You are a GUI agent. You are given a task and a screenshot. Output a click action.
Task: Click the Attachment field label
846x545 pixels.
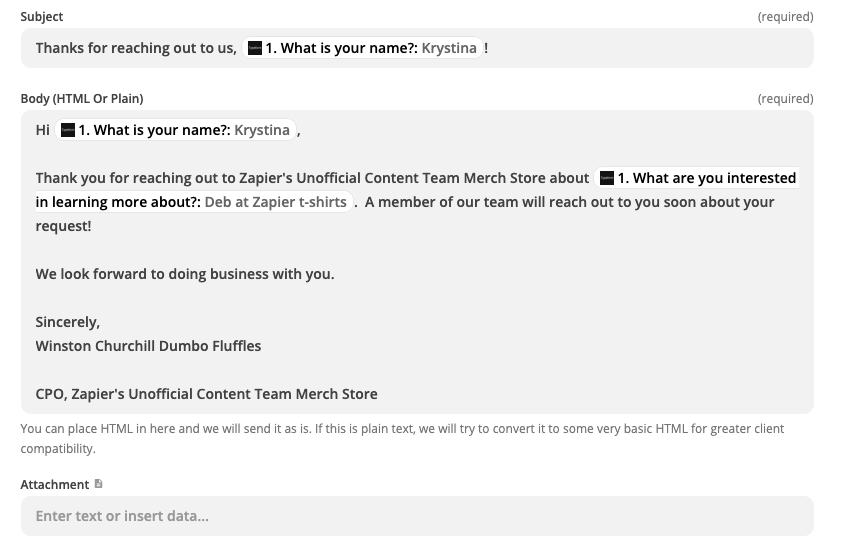(x=55, y=485)
